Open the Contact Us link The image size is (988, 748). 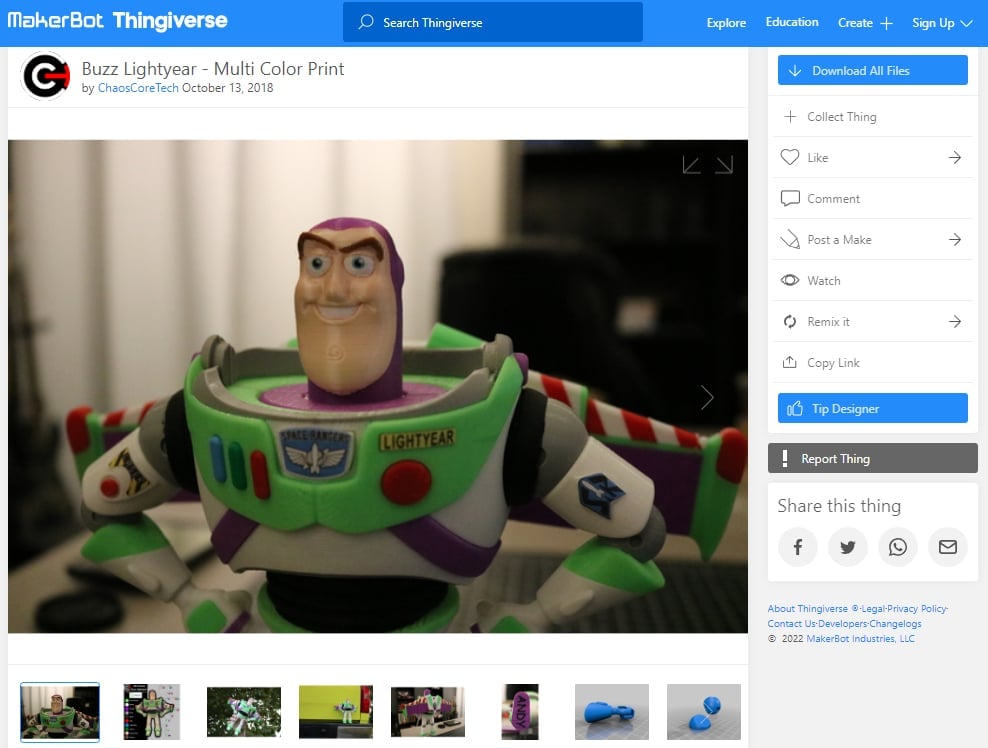(791, 624)
